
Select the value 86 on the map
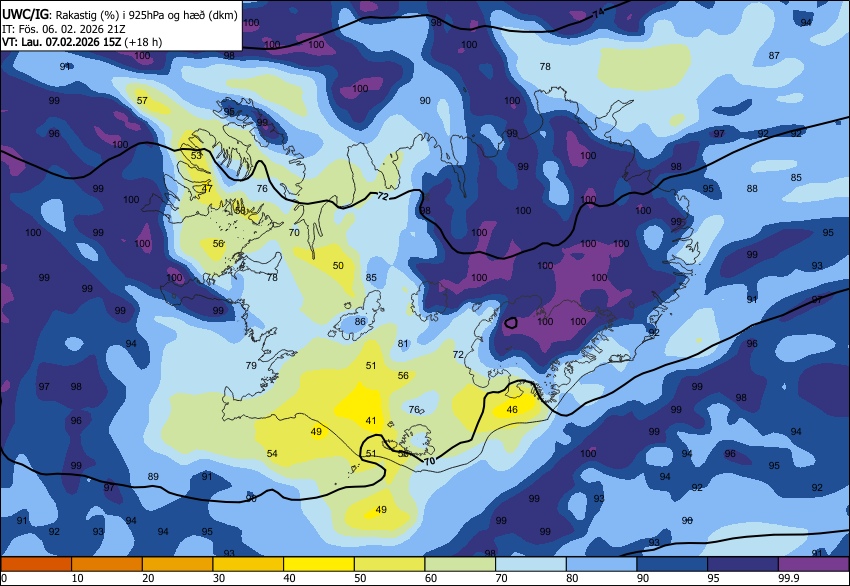coord(360,321)
